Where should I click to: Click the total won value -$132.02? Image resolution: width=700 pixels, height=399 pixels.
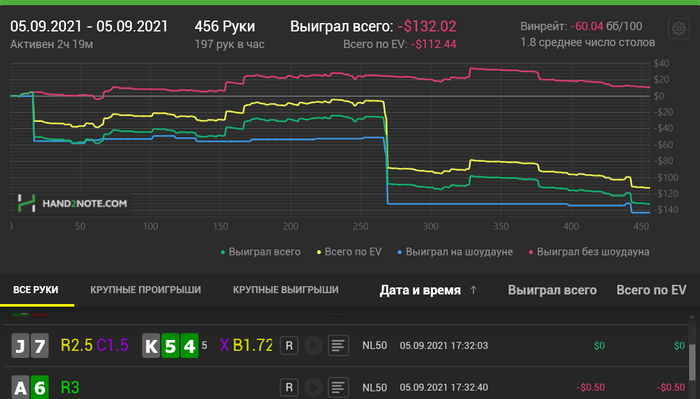tap(427, 26)
